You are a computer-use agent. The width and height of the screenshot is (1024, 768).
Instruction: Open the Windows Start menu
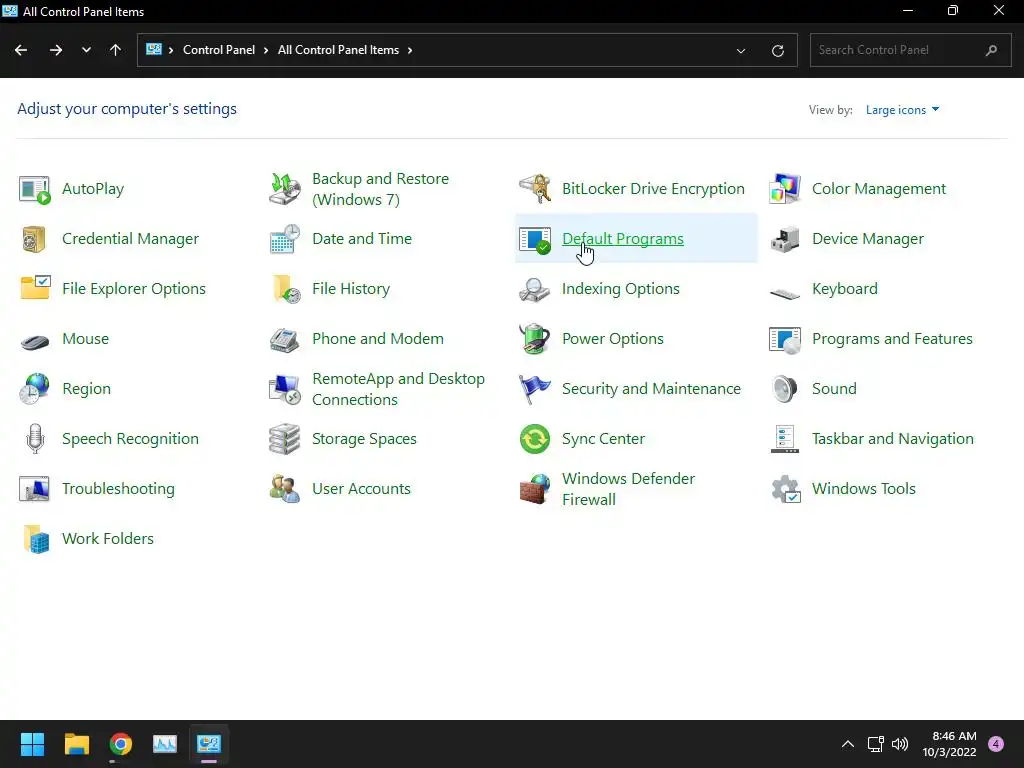[33, 744]
